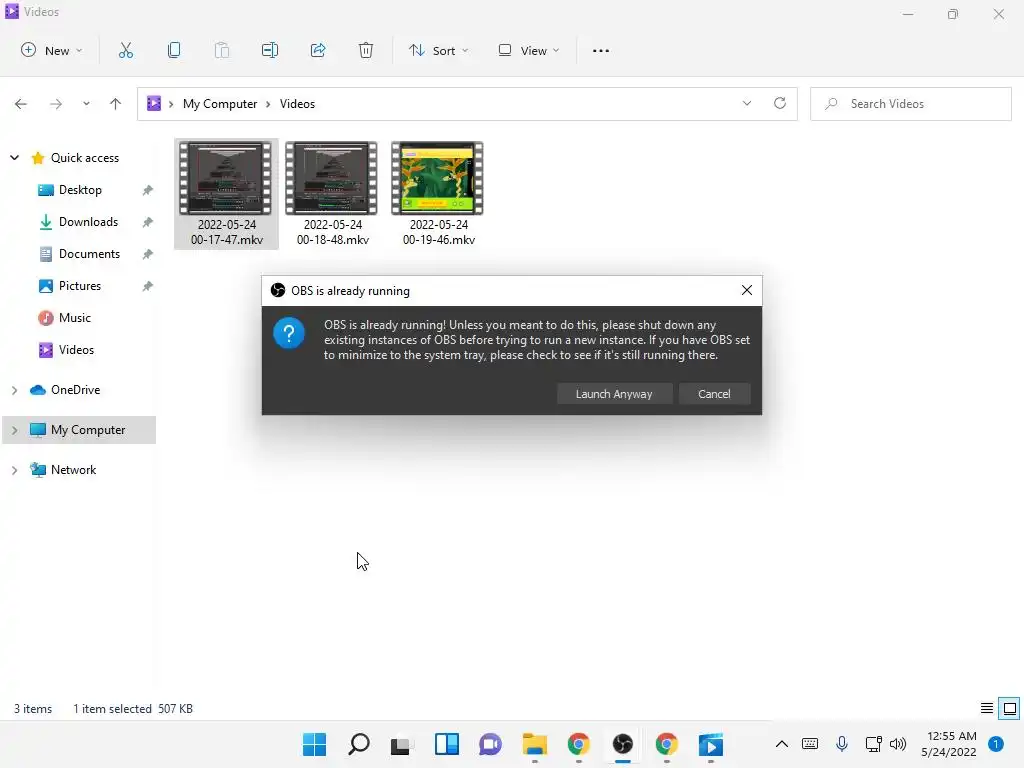Click the Copy icon in toolbar

pyautogui.click(x=174, y=50)
